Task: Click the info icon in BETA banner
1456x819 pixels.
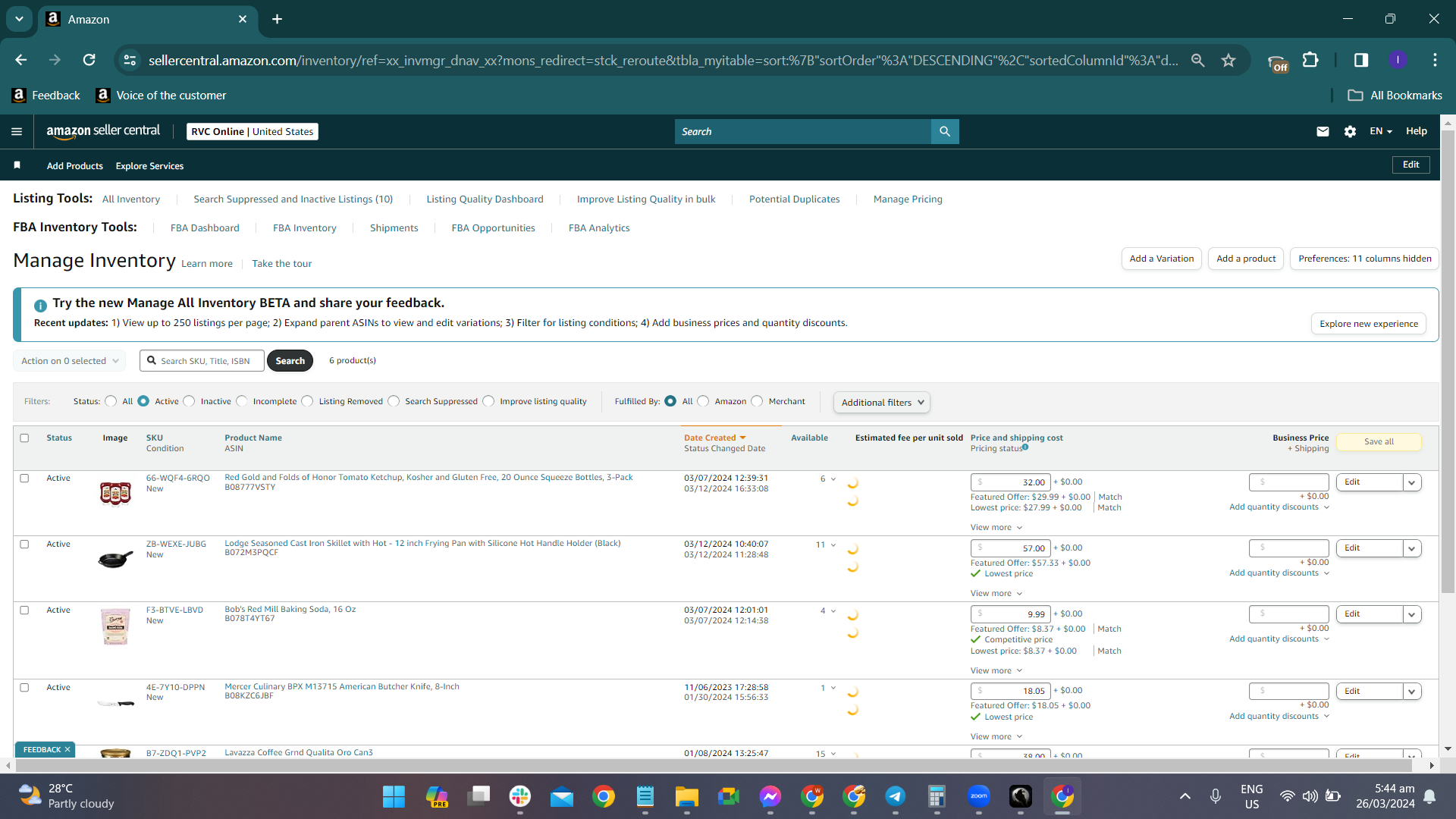Action: pyautogui.click(x=40, y=305)
